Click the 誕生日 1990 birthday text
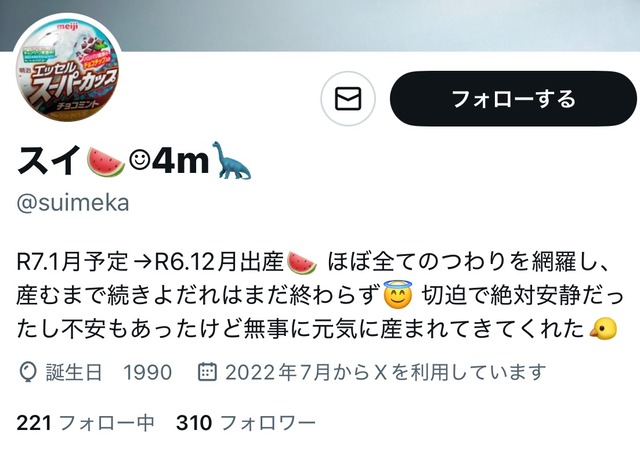Image resolution: width=640 pixels, height=459 pixels. [x=109, y=372]
